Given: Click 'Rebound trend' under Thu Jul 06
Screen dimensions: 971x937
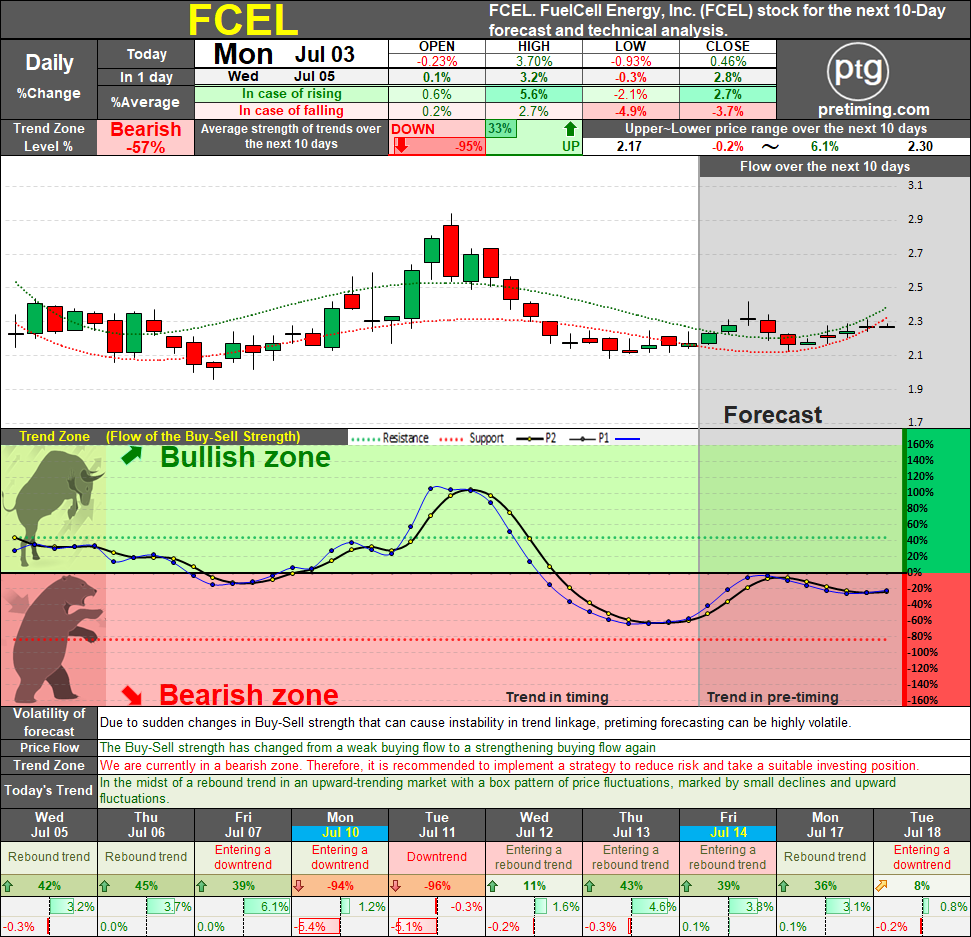Looking at the screenshot, I should 146,857.
